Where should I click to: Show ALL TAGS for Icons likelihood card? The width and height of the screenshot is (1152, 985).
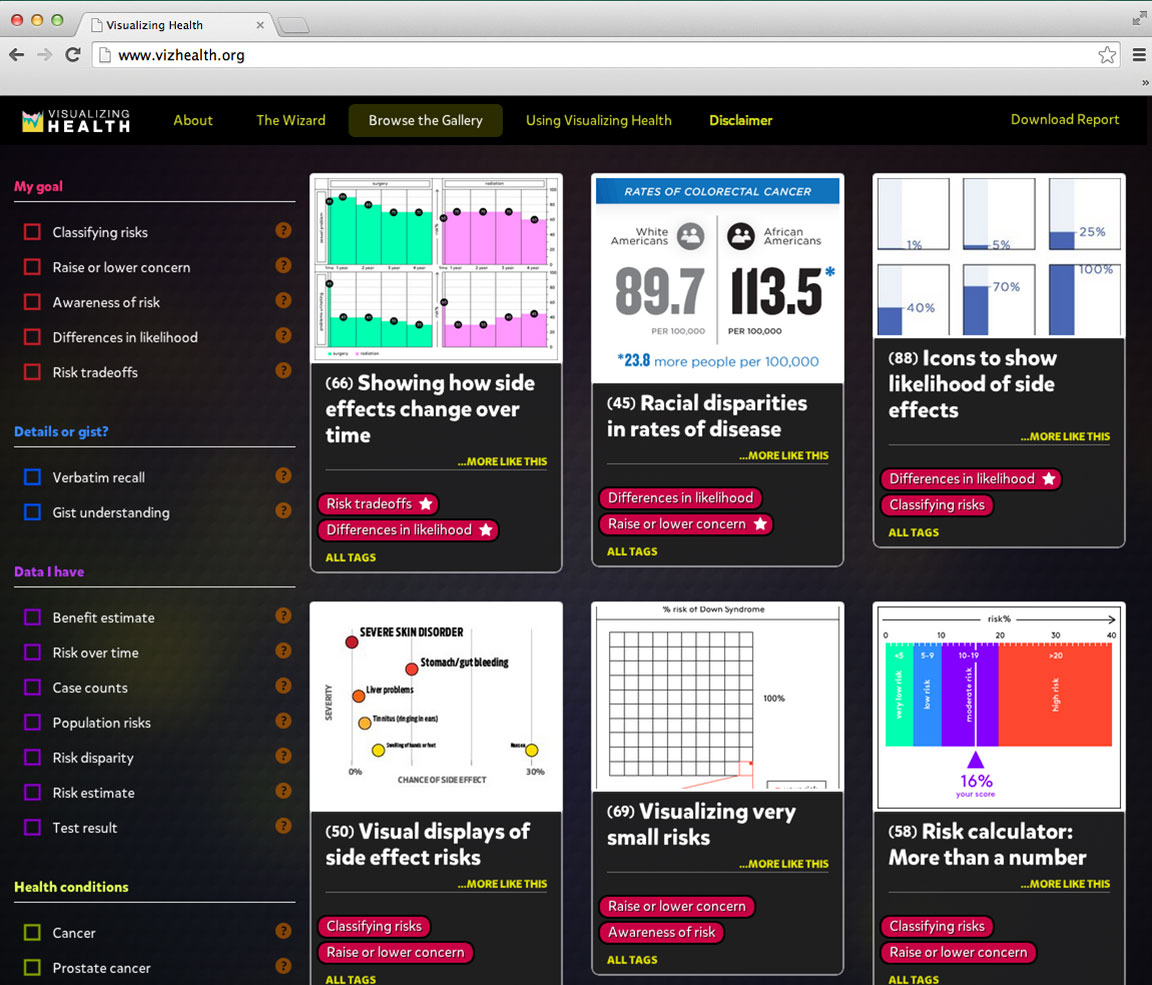coord(914,532)
